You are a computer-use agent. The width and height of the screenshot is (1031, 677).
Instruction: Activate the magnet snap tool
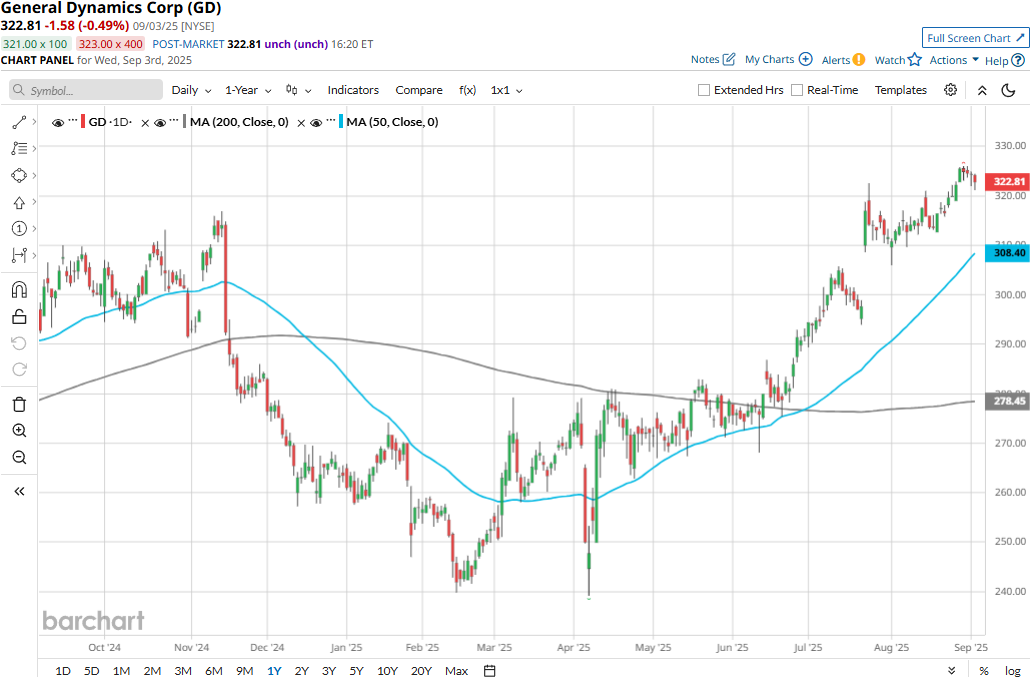click(19, 290)
